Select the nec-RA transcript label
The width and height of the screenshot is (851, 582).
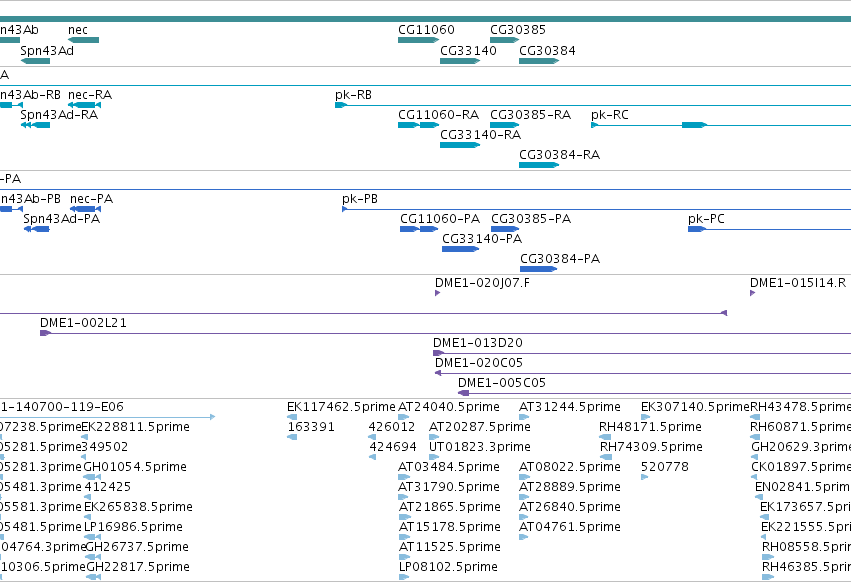click(x=90, y=95)
